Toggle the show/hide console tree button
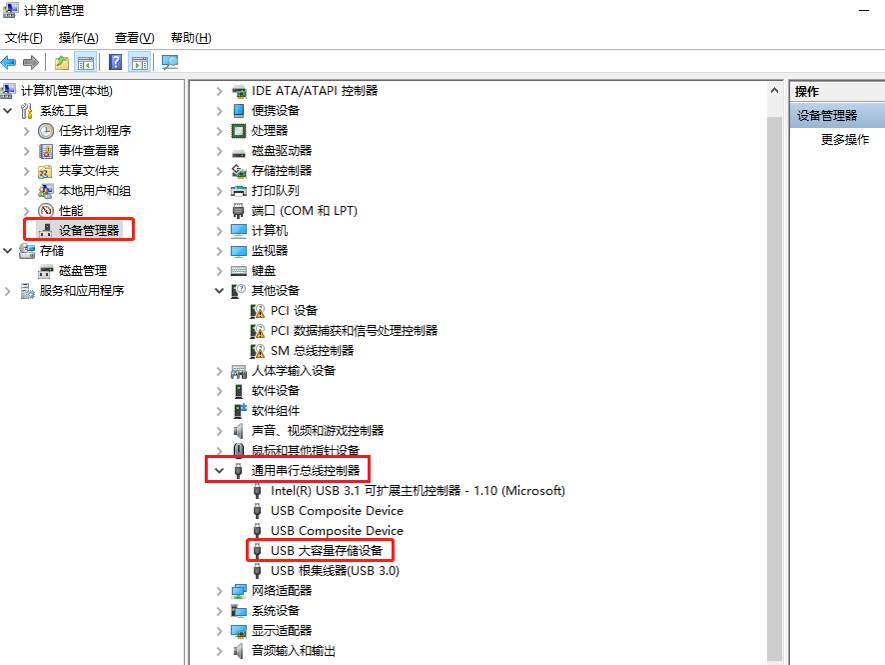 87,63
